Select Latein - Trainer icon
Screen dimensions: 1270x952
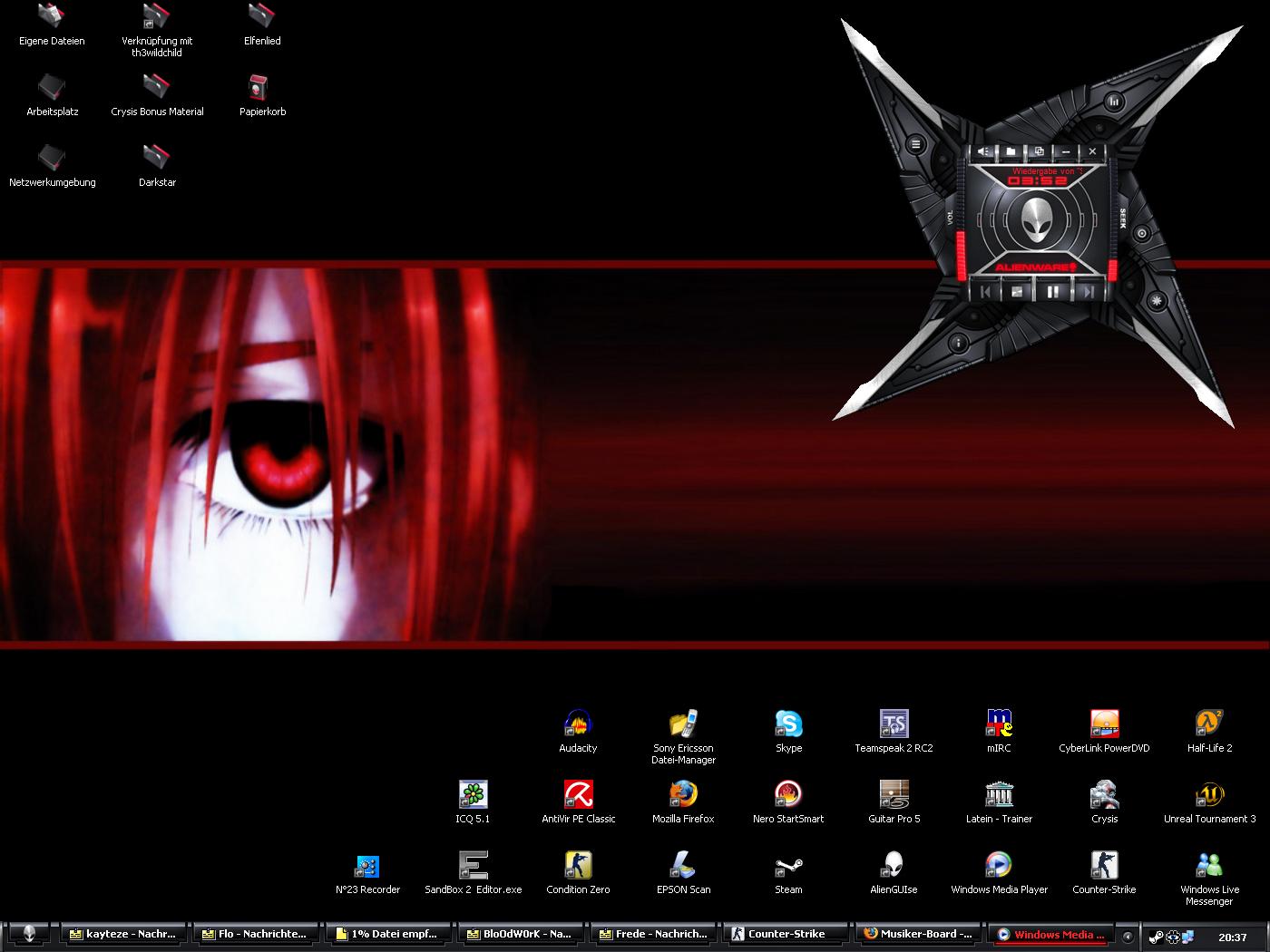pos(999,801)
